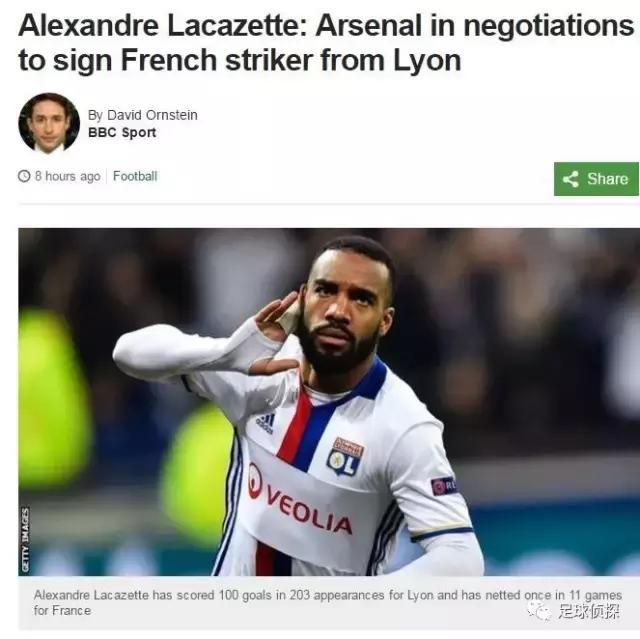Click the clock icon beside the timestamp

24,176
